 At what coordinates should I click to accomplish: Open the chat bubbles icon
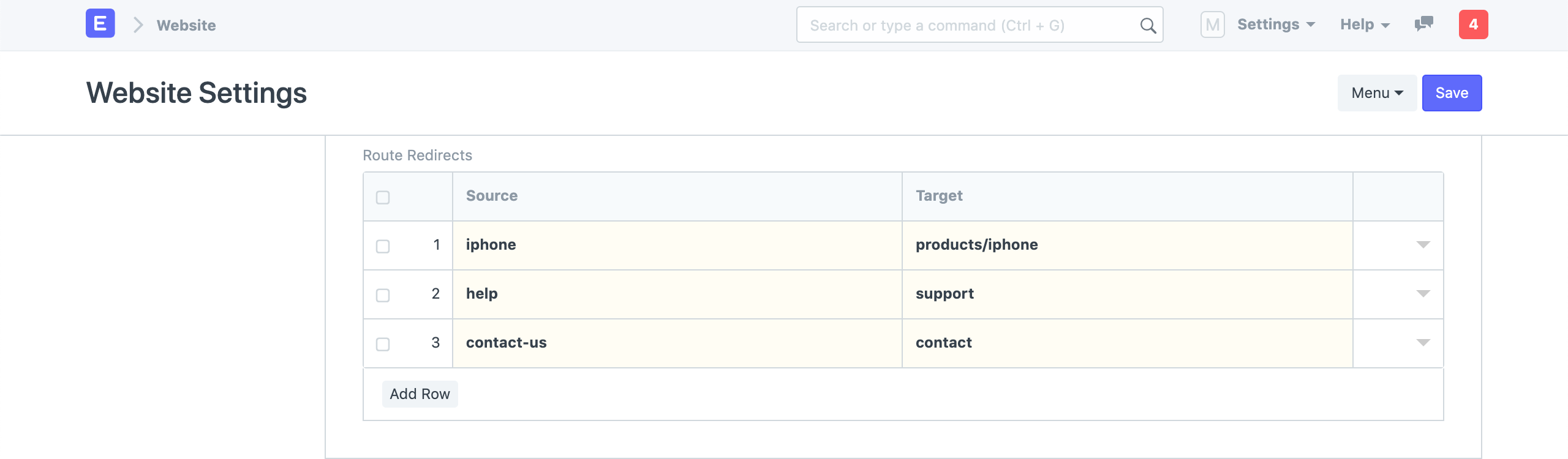tap(1423, 24)
